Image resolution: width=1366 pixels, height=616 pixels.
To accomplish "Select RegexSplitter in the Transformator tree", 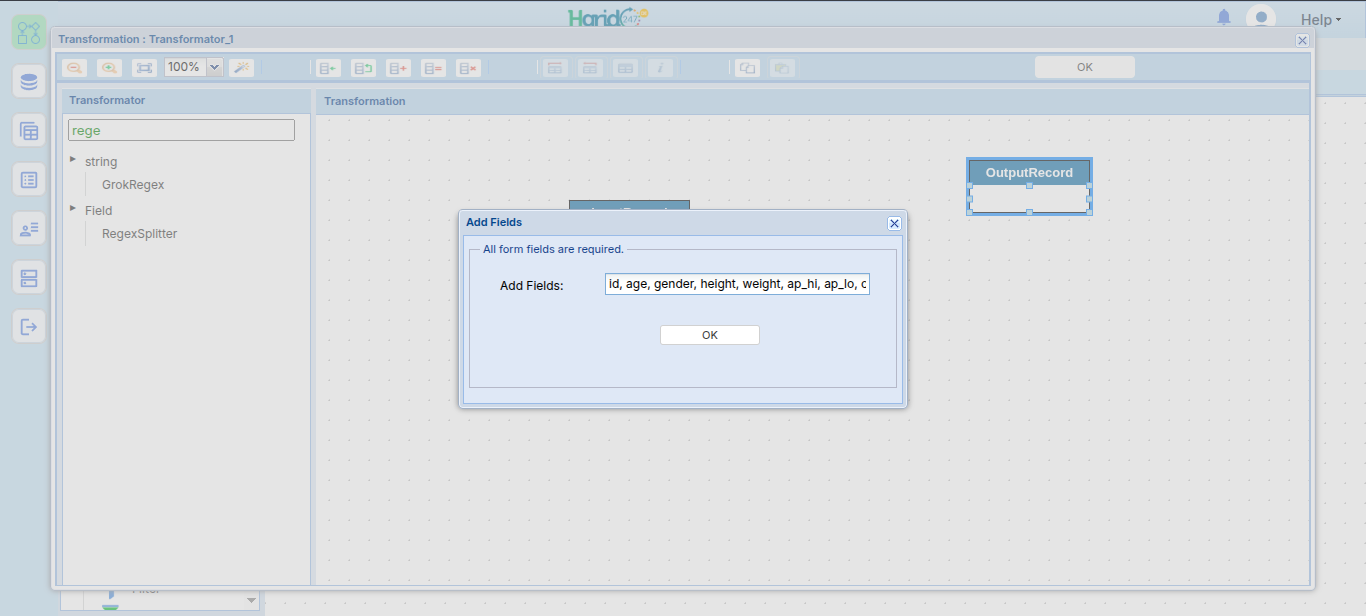I will click(139, 234).
